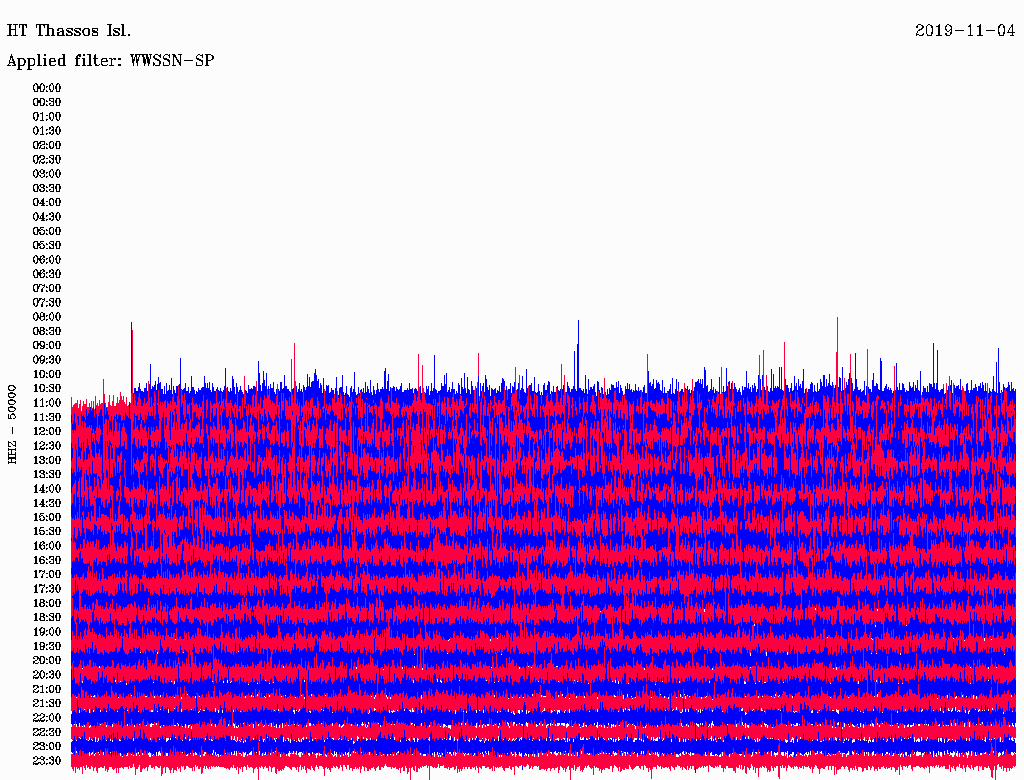Screen dimensions: 1024x780
Task: Click the 16:00 time label
Action: (47, 546)
